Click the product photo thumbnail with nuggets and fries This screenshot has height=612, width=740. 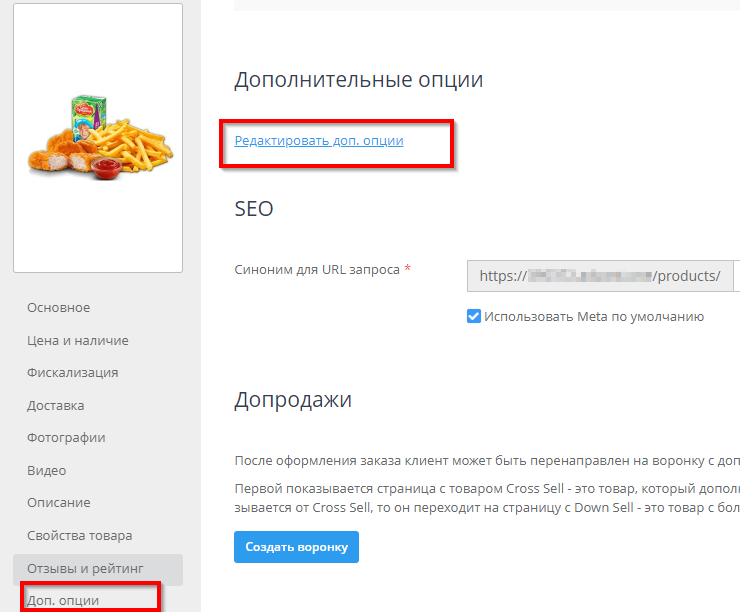click(x=98, y=137)
